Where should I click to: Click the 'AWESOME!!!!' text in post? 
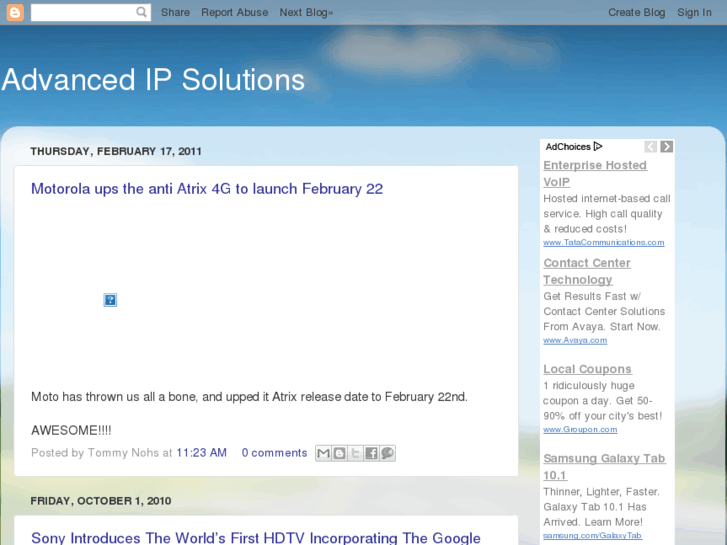point(71,430)
